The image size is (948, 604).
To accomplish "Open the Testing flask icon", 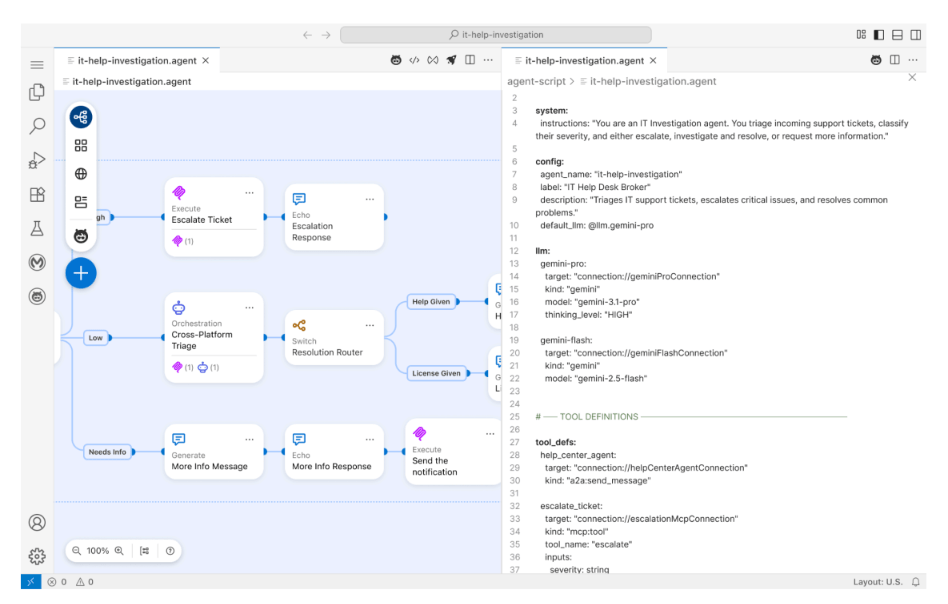I will coord(37,228).
